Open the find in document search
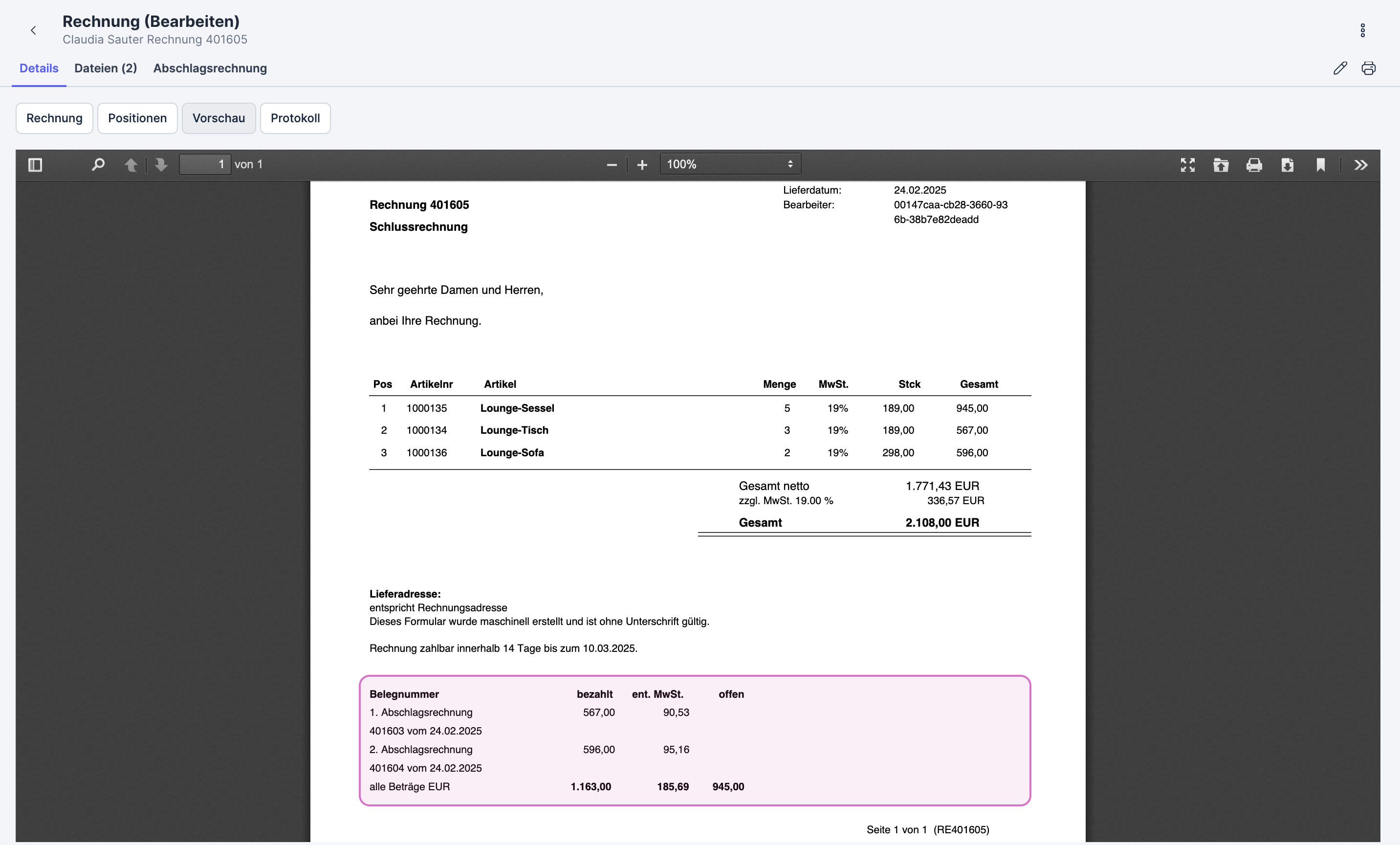 (98, 165)
